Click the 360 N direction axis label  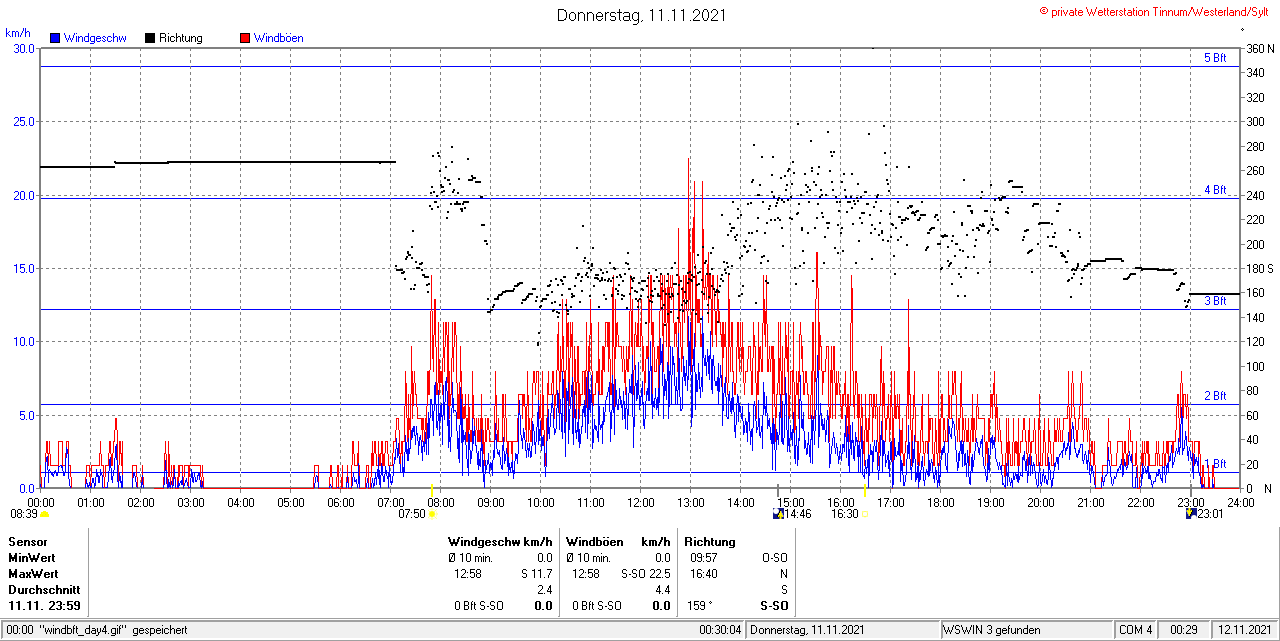1260,48
